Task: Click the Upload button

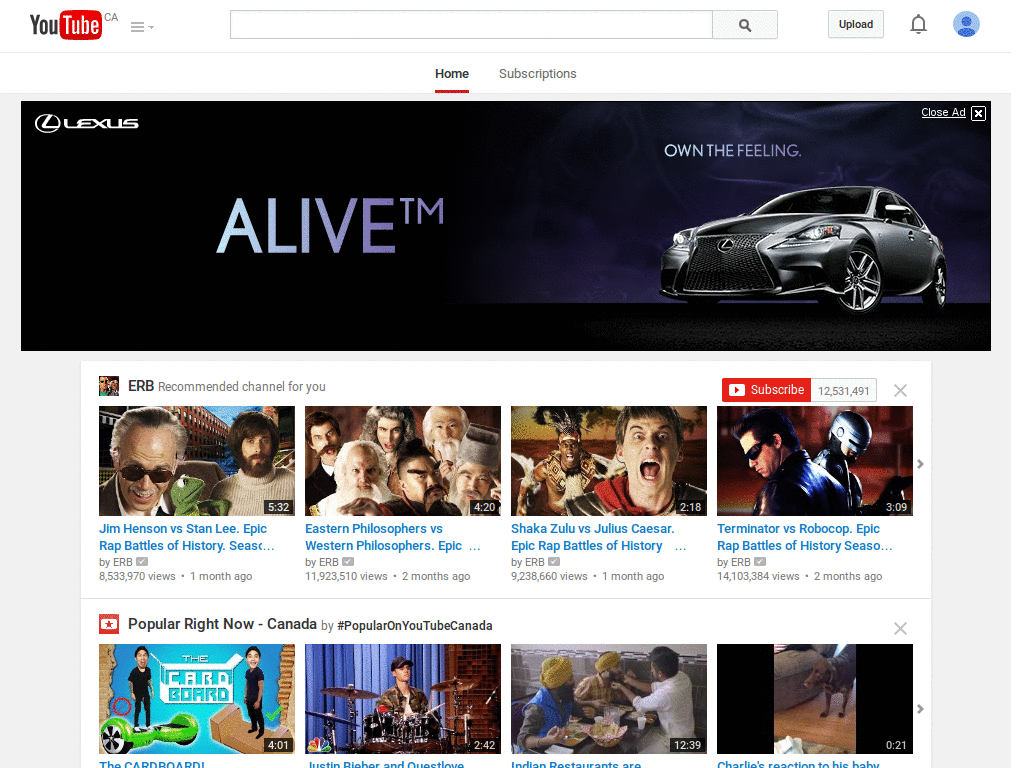Action: click(x=856, y=24)
